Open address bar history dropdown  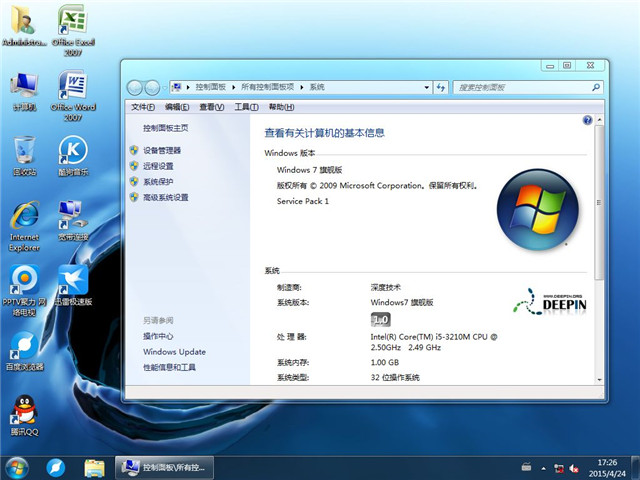[427, 87]
